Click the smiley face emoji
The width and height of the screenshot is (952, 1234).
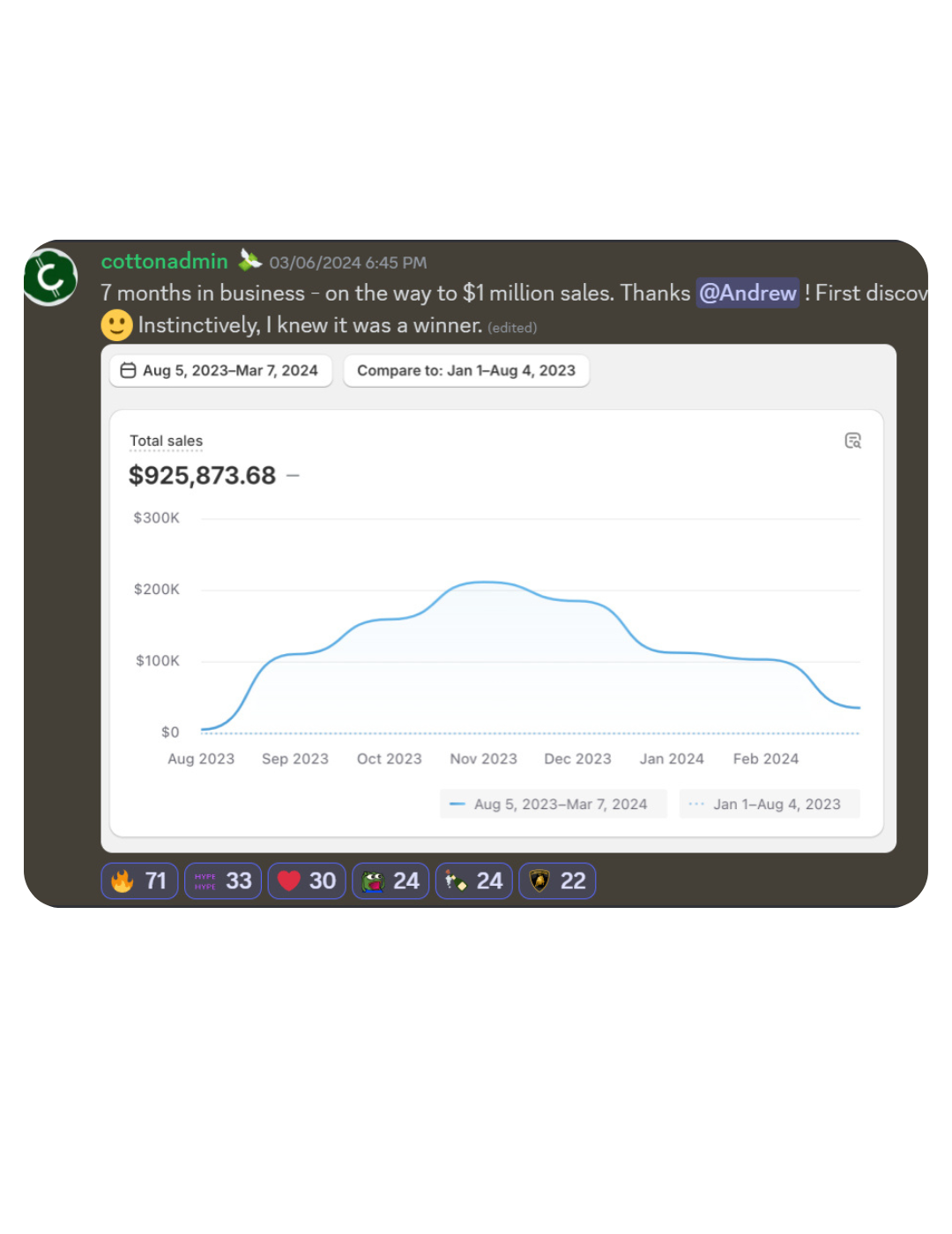coord(116,325)
